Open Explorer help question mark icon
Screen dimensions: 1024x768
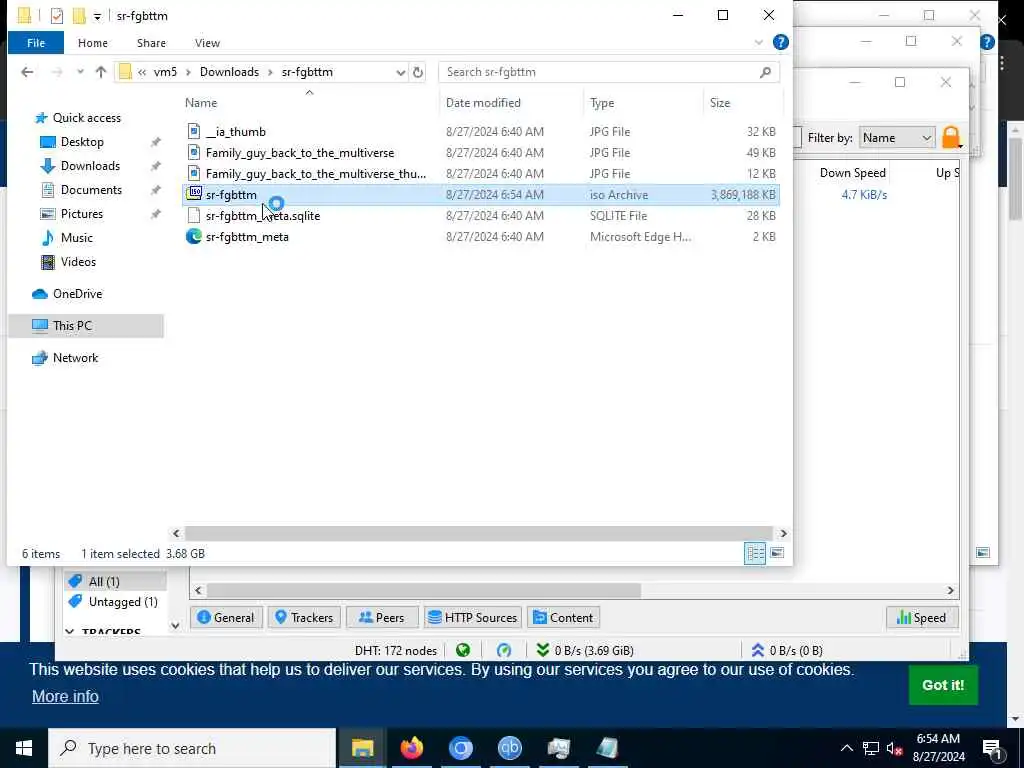[780, 42]
